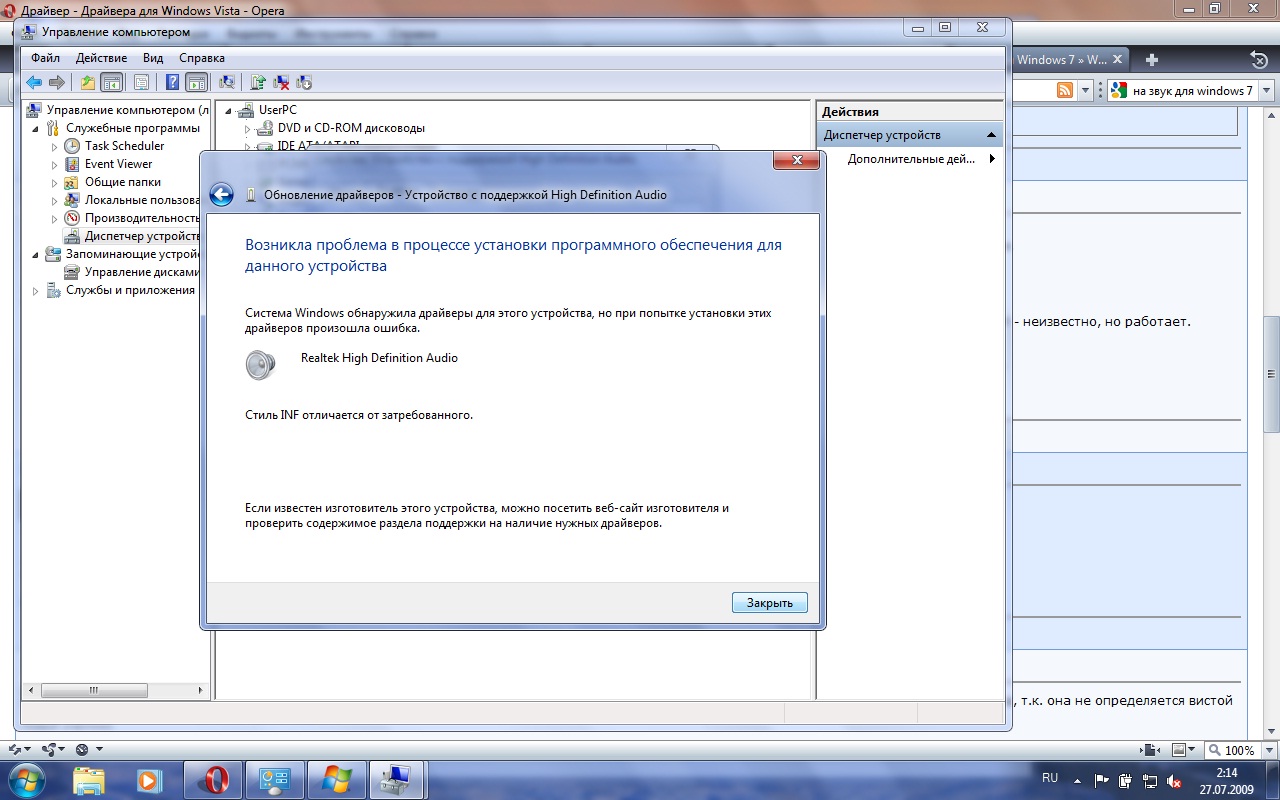Screen dimensions: 1280x800
Task: Click the Uninstall device toolbar icon with red X
Action: click(282, 82)
